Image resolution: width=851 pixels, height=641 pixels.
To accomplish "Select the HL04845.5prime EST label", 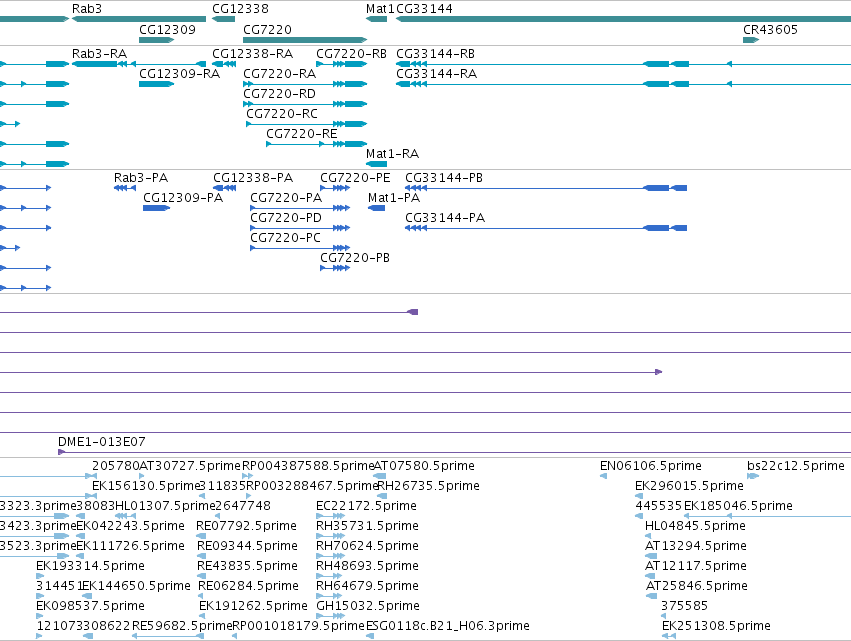I will pyautogui.click(x=695, y=526).
